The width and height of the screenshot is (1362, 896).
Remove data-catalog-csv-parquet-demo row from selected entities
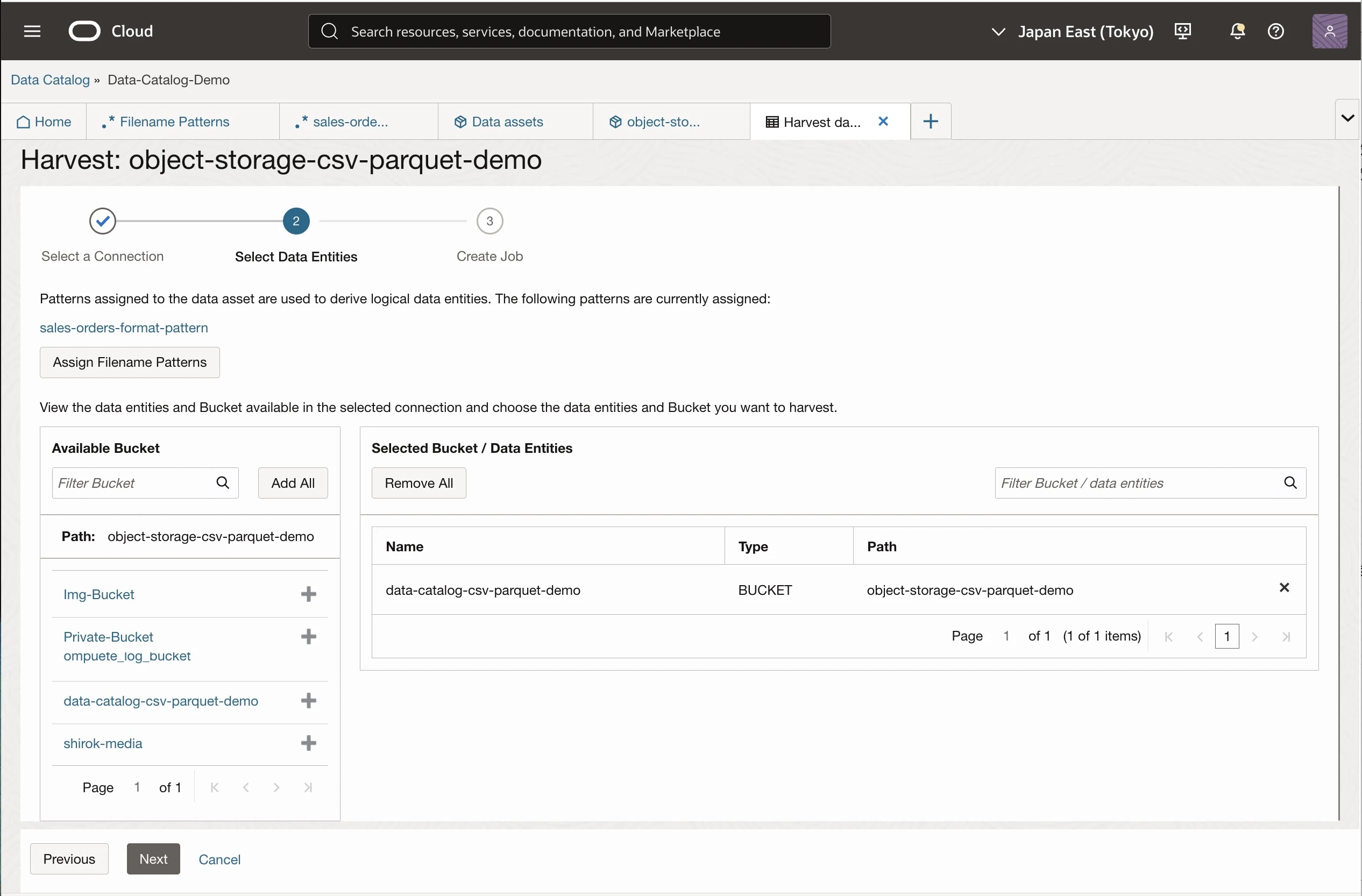pyautogui.click(x=1284, y=588)
